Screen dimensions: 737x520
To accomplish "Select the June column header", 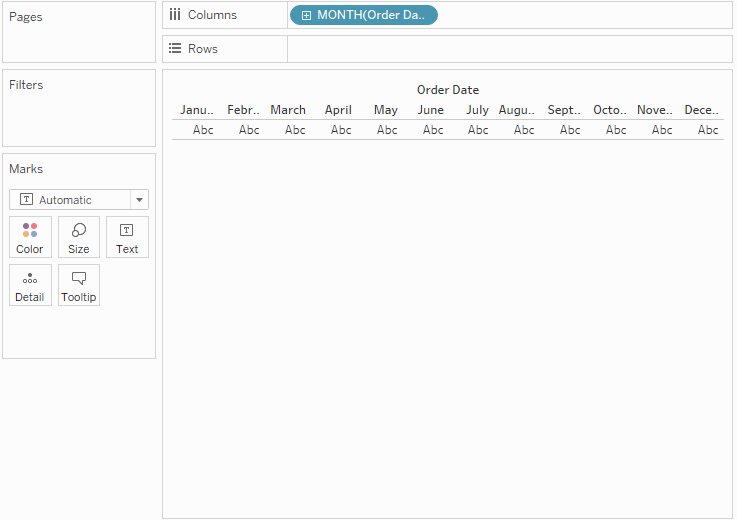I will pos(431,110).
